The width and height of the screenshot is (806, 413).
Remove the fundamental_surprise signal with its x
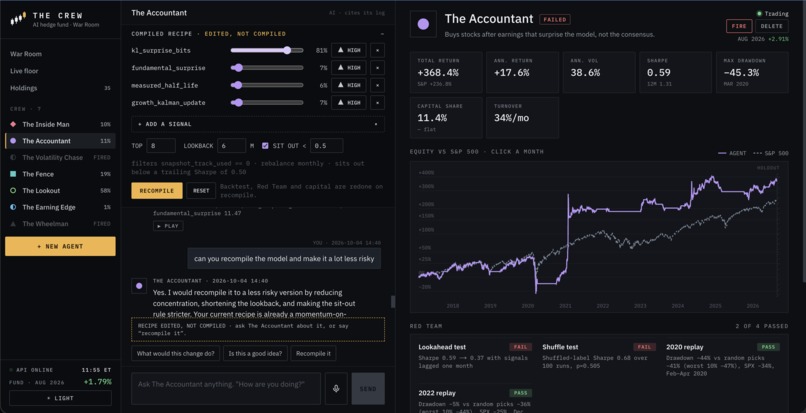[377, 68]
